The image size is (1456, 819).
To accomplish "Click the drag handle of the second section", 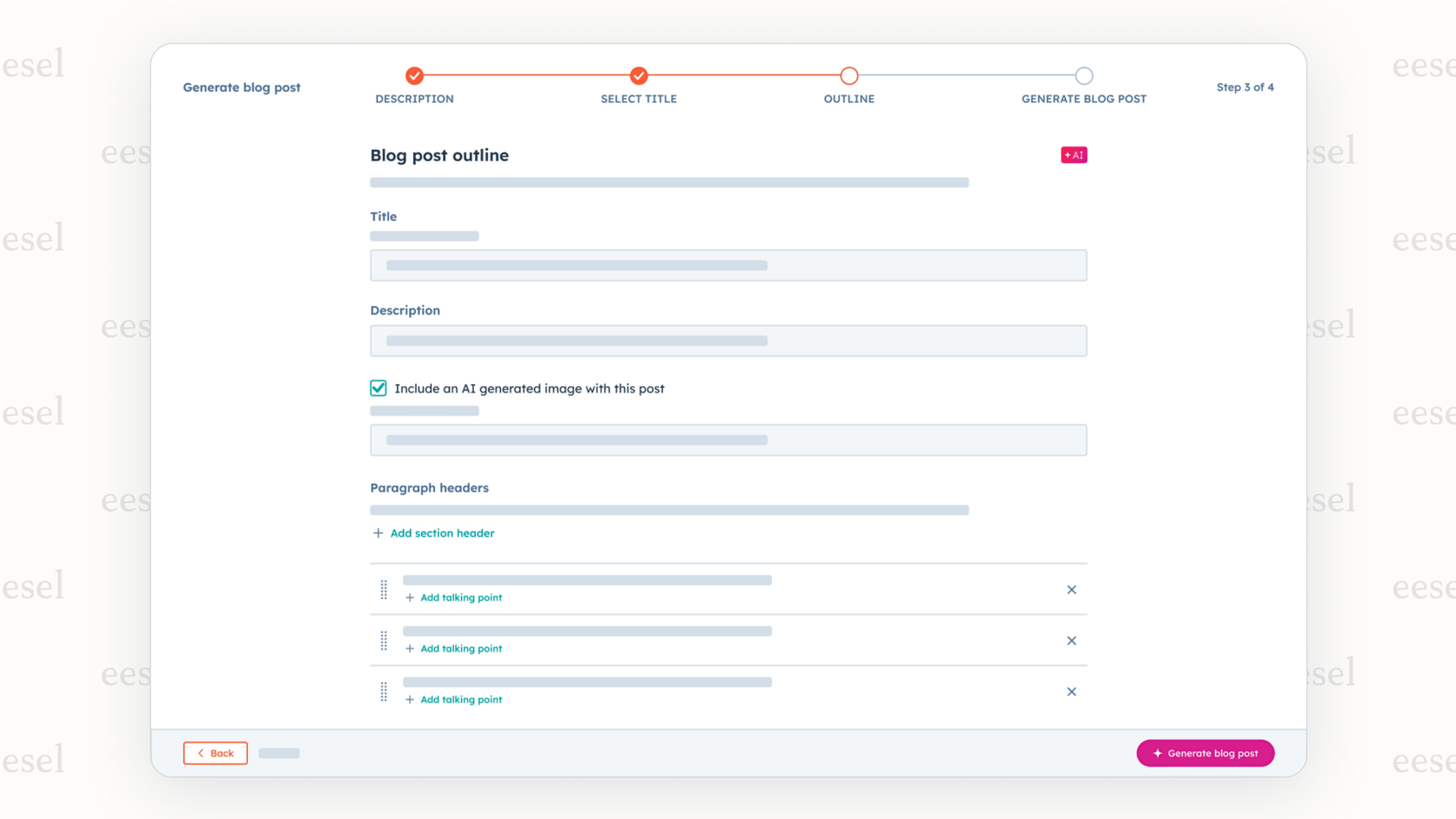I will tap(384, 640).
